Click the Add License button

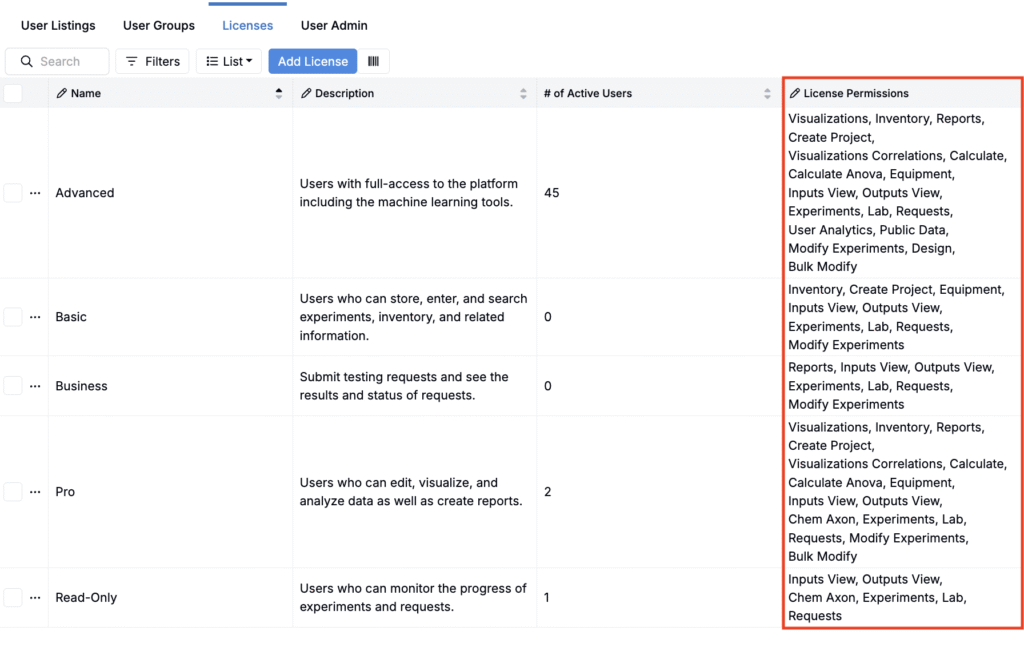[312, 61]
